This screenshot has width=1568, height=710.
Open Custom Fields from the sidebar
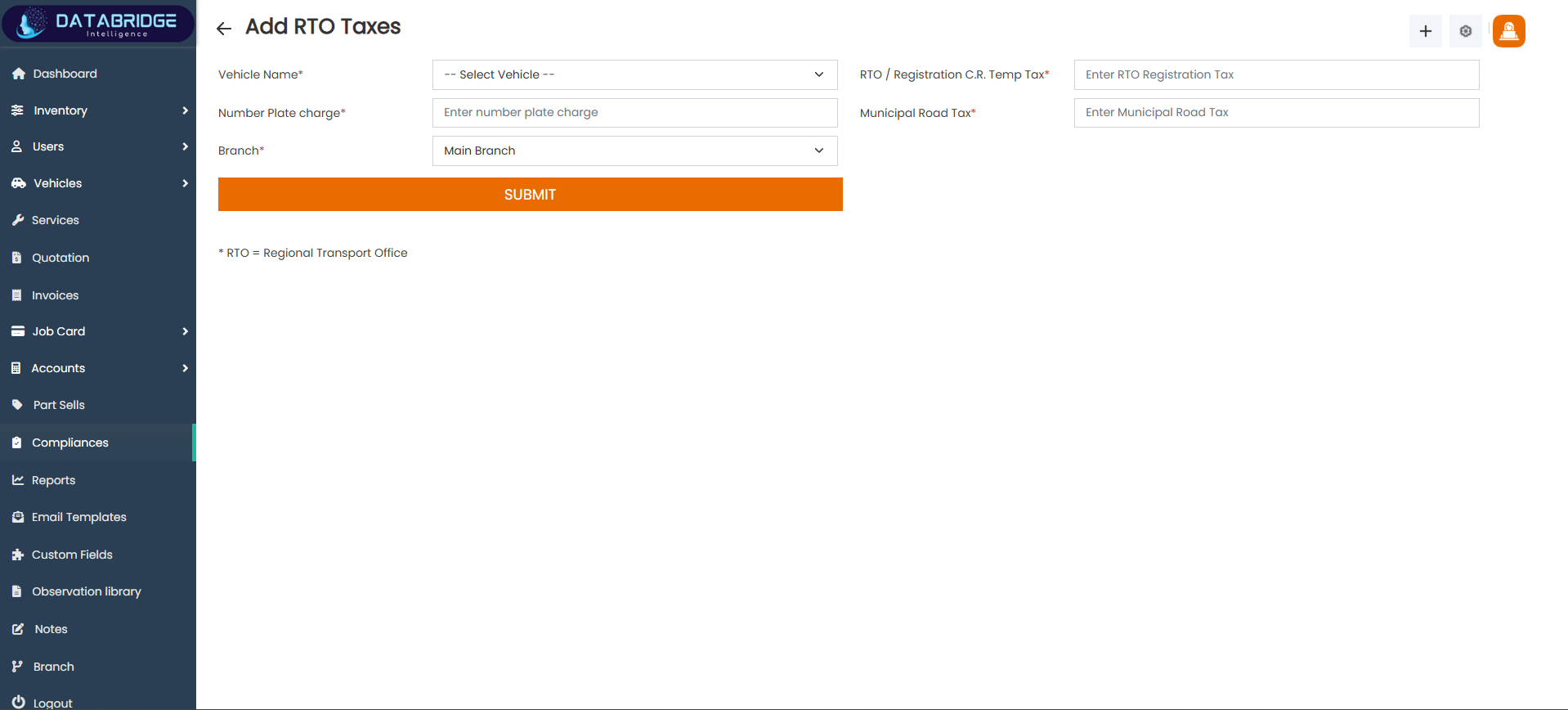pyautogui.click(x=98, y=555)
